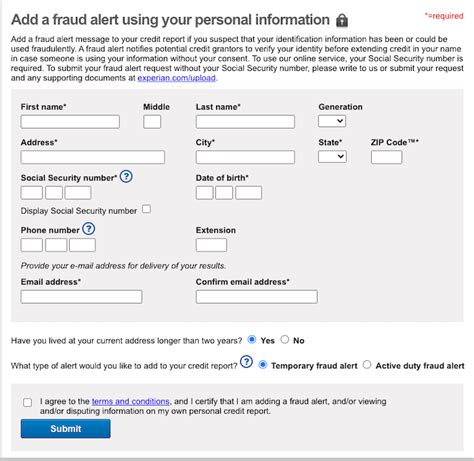Open Social Security number help icon
This screenshot has height=461, width=474.
pos(126,176)
